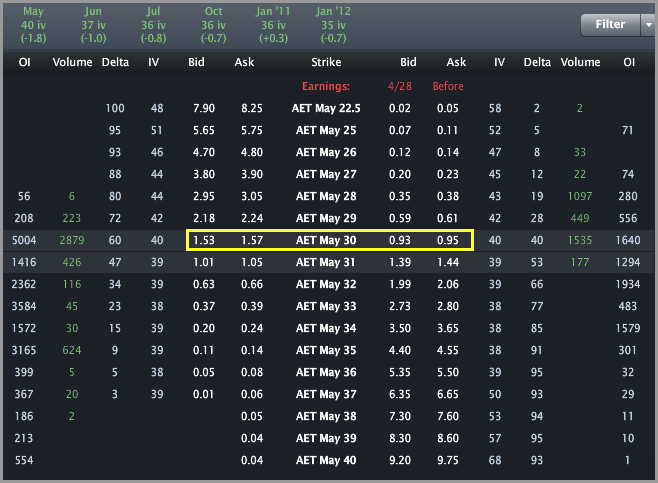Click put OI 1579 on May 34 row
658x483 pixels.
coord(628,328)
